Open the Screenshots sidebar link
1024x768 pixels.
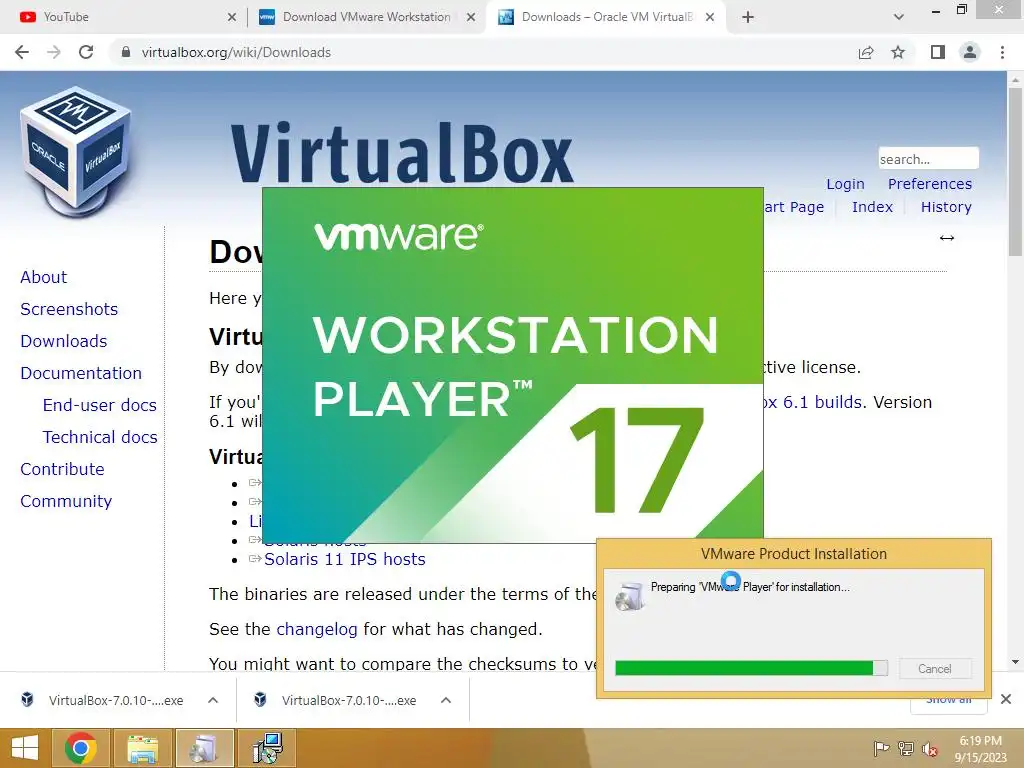pos(69,309)
